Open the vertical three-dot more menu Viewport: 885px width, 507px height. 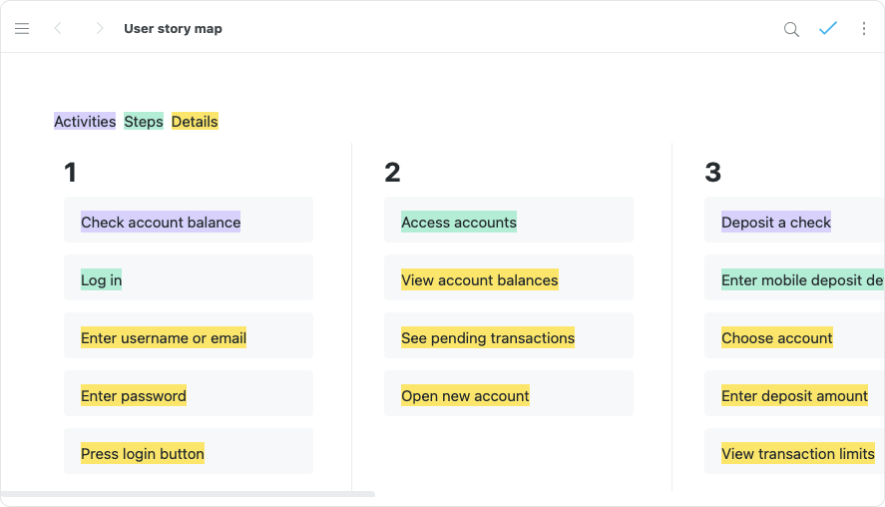click(x=864, y=29)
